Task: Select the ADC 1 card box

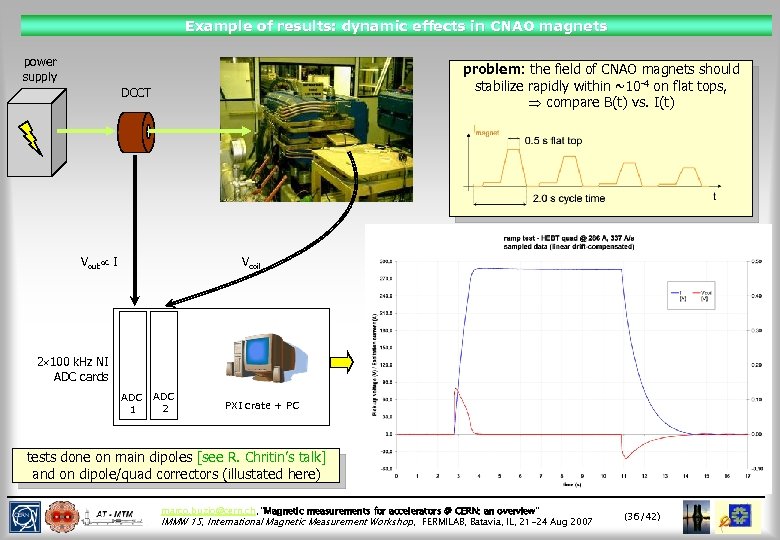Action: click(x=133, y=365)
